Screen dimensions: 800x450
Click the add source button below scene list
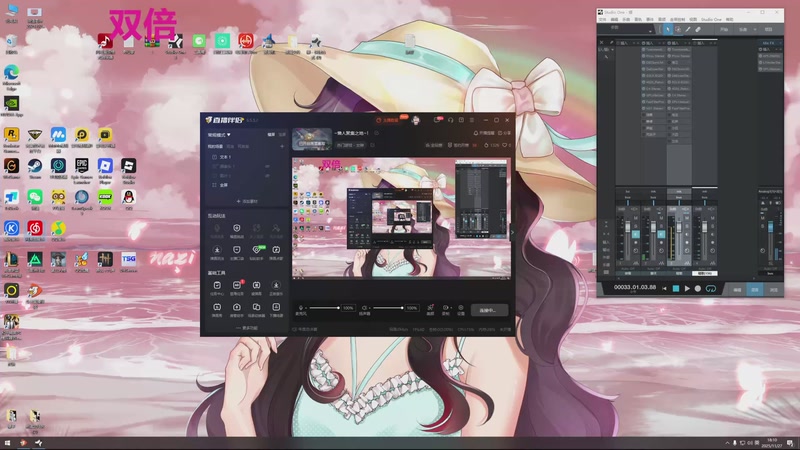[x=247, y=201]
